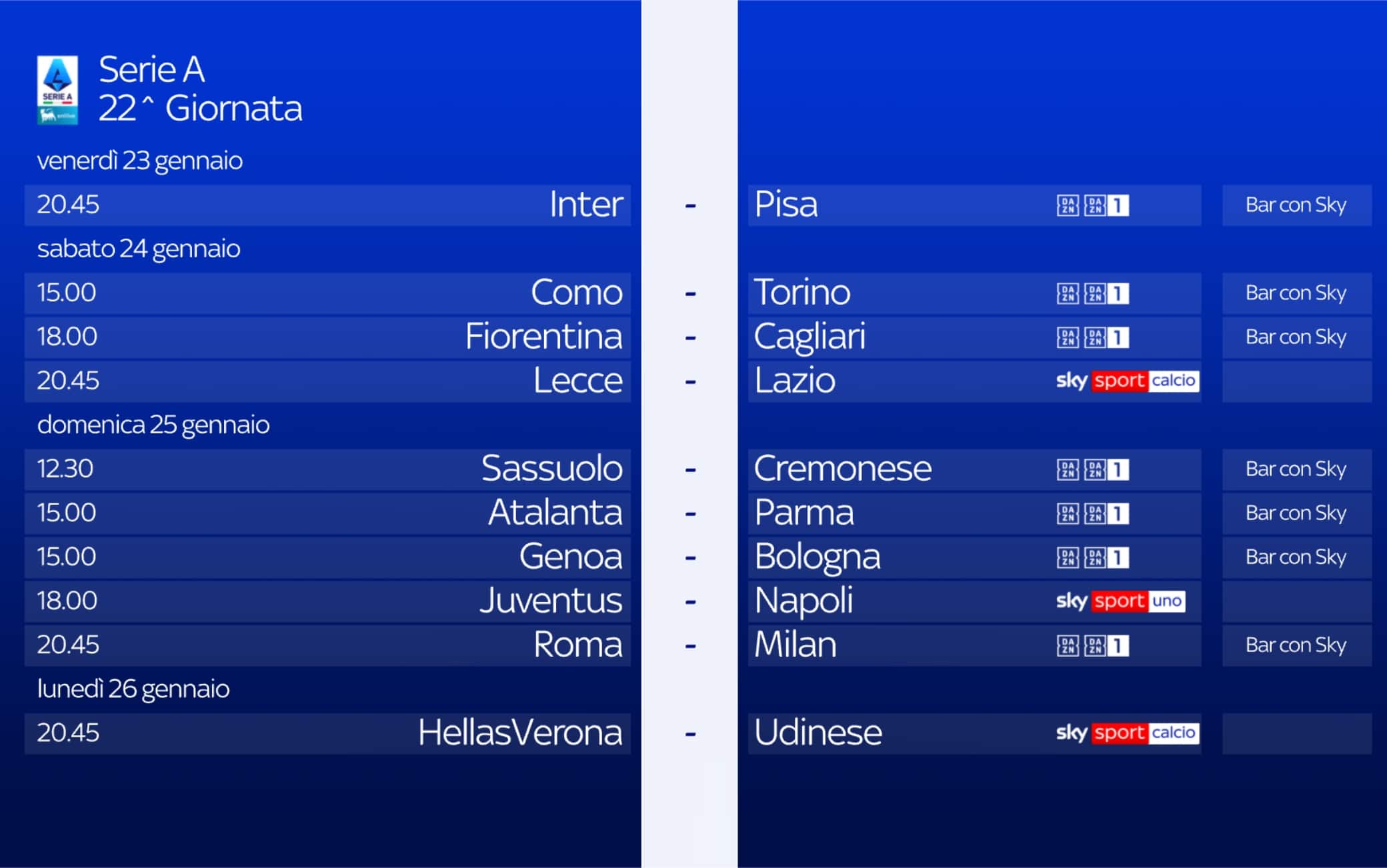Click the DAZN icon in the Parma row
The height and width of the screenshot is (868, 1387).
tap(1067, 513)
